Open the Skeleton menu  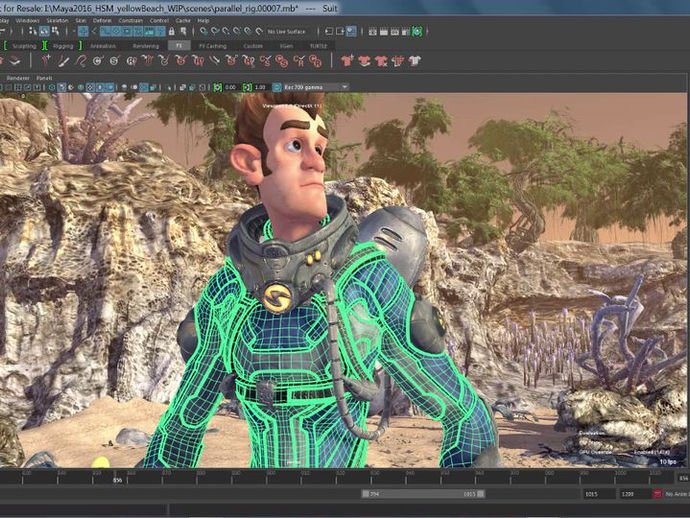58,20
